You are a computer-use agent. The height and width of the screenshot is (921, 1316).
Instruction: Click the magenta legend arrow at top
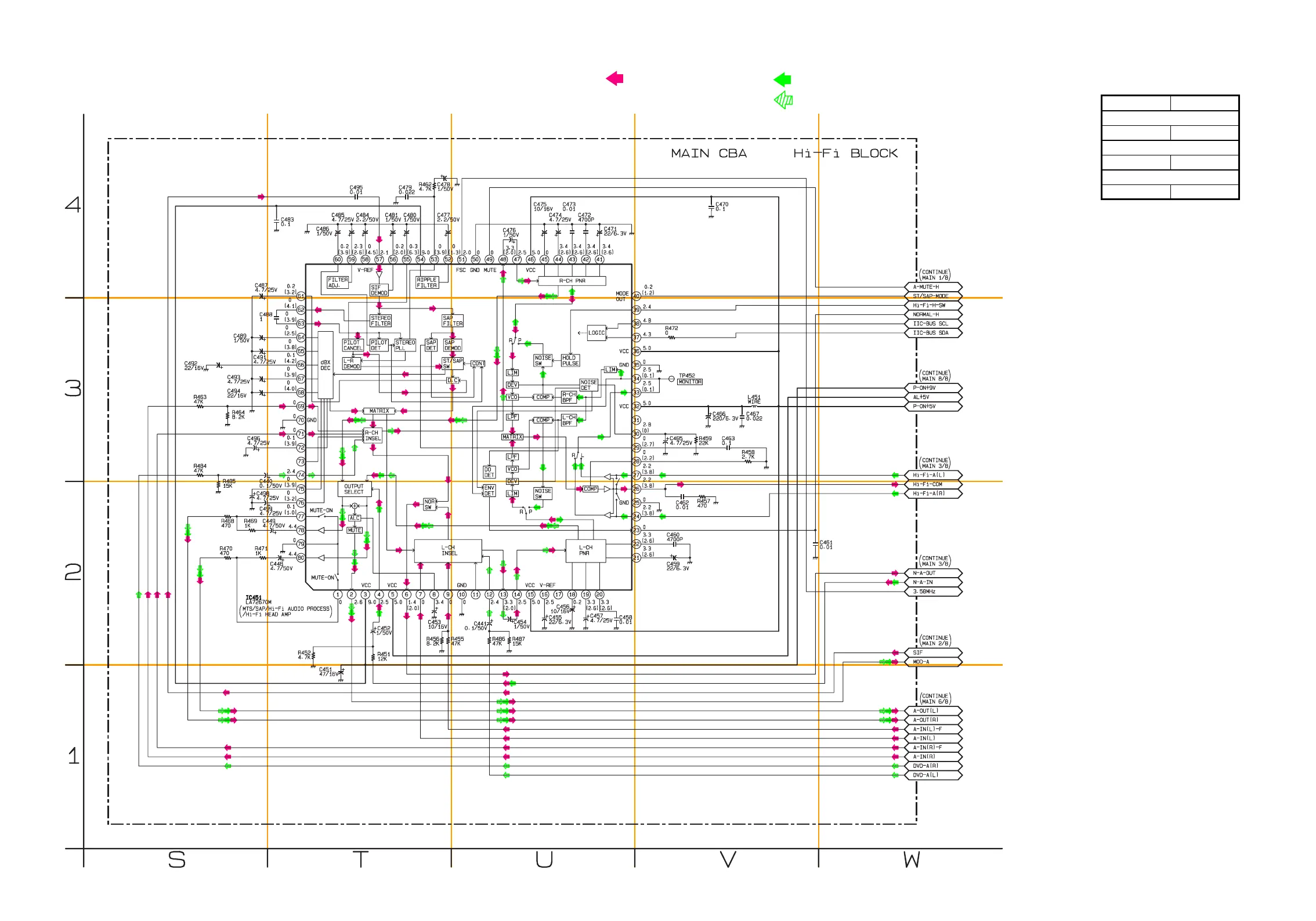614,78
